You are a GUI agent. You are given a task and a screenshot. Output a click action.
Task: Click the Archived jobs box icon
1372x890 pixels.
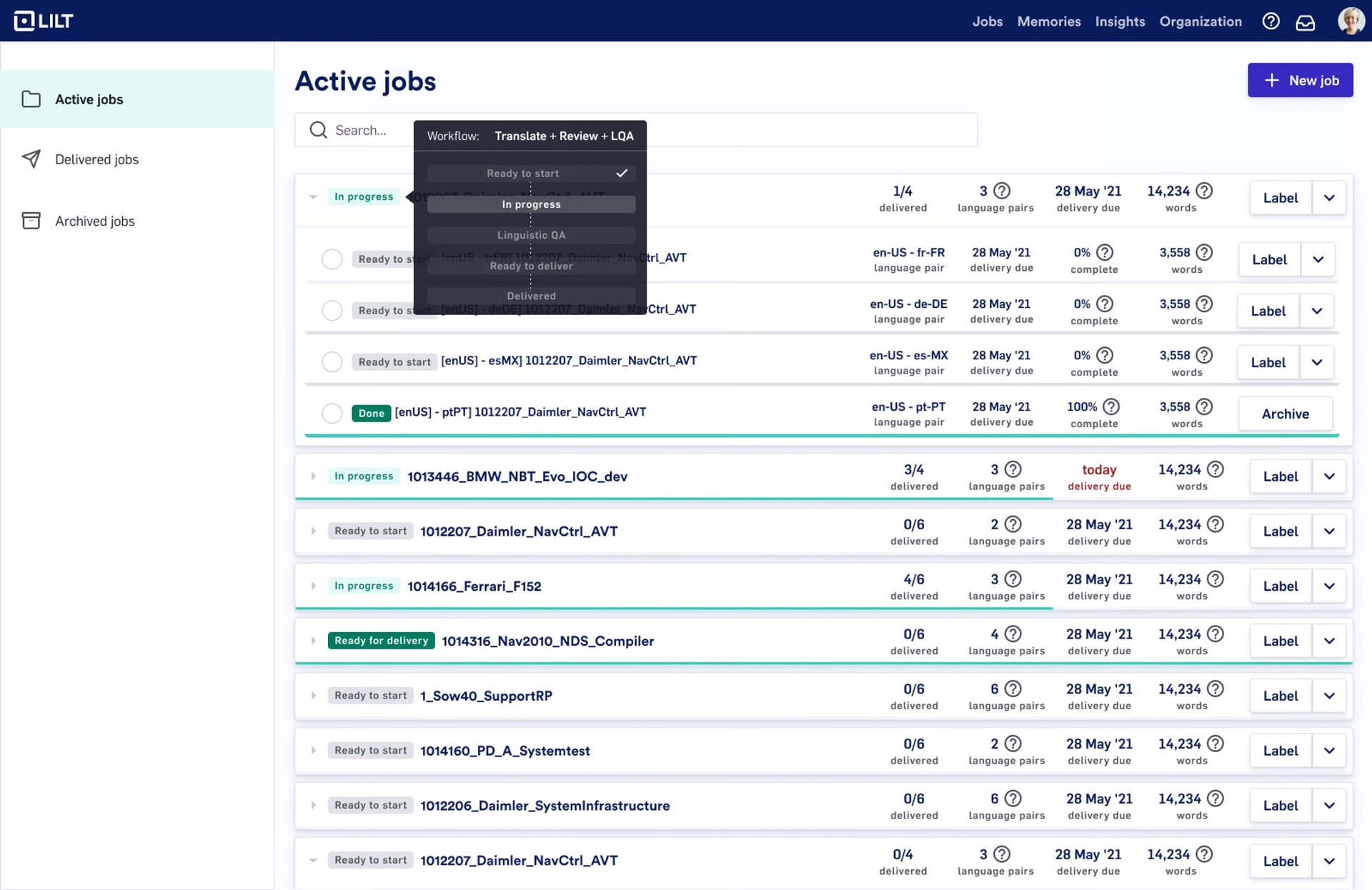pyautogui.click(x=31, y=221)
